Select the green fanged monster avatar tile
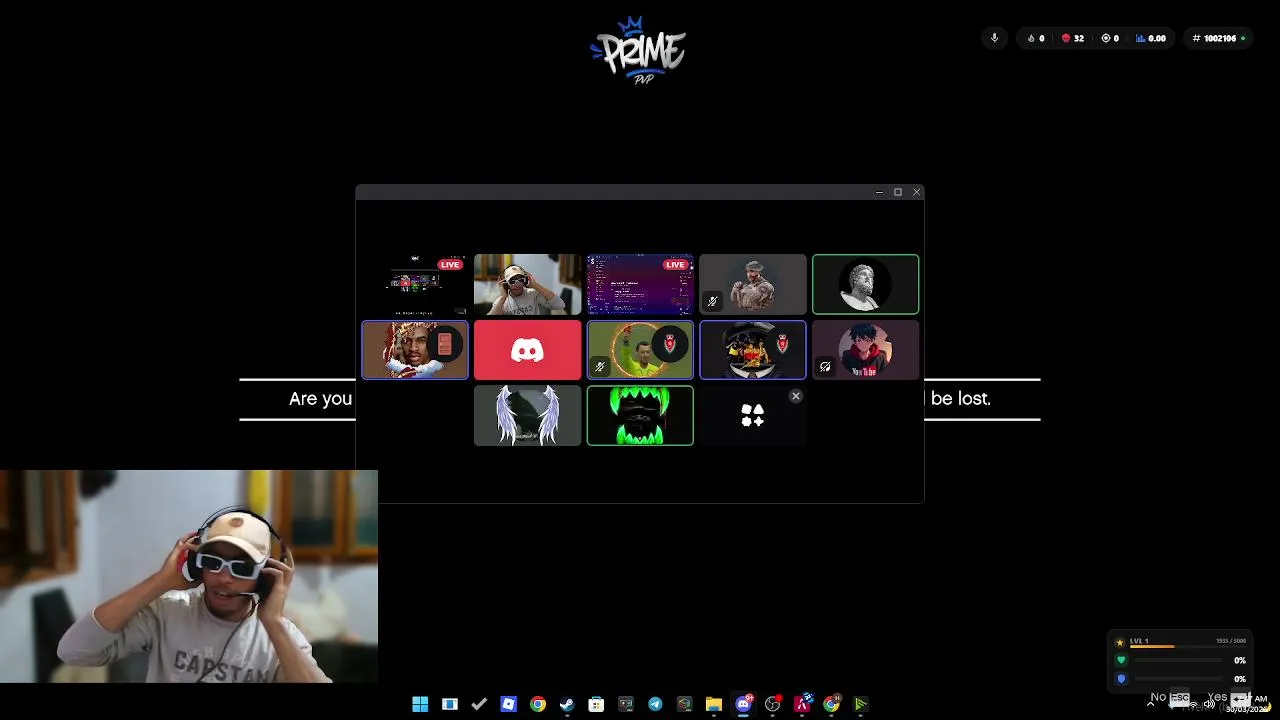Viewport: 1280px width, 720px height. pos(640,415)
